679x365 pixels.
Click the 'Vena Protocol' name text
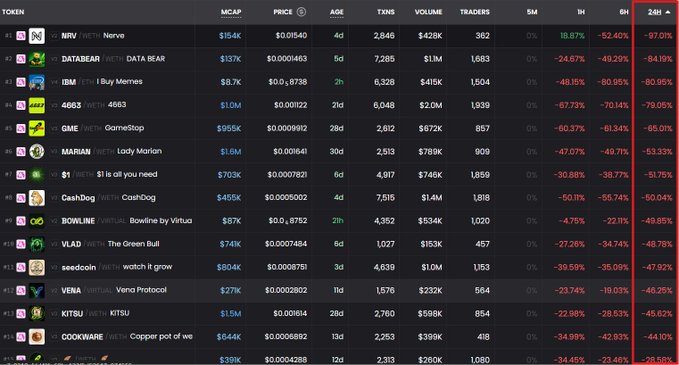[x=141, y=290]
